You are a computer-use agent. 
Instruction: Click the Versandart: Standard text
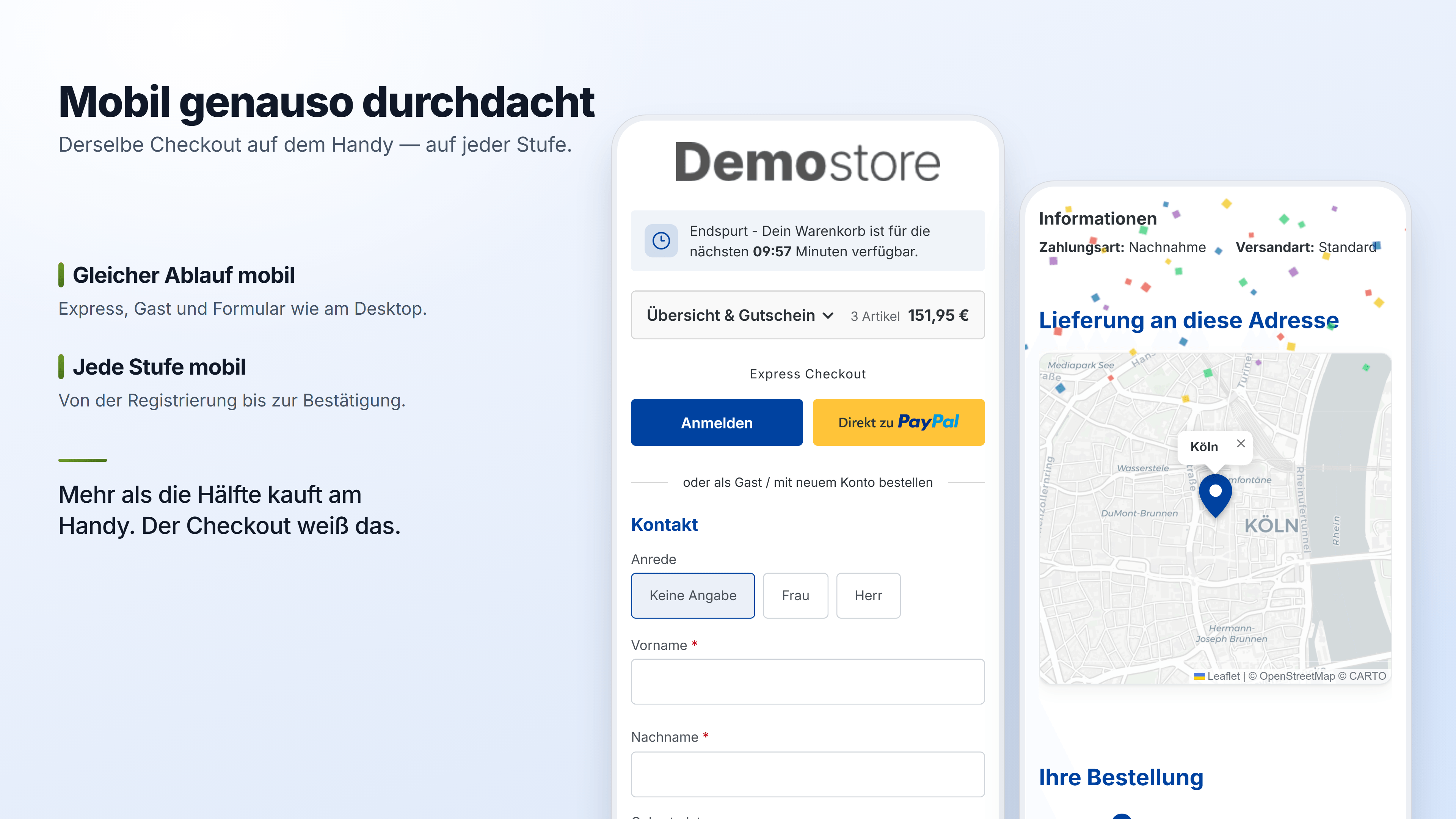pyautogui.click(x=1305, y=248)
